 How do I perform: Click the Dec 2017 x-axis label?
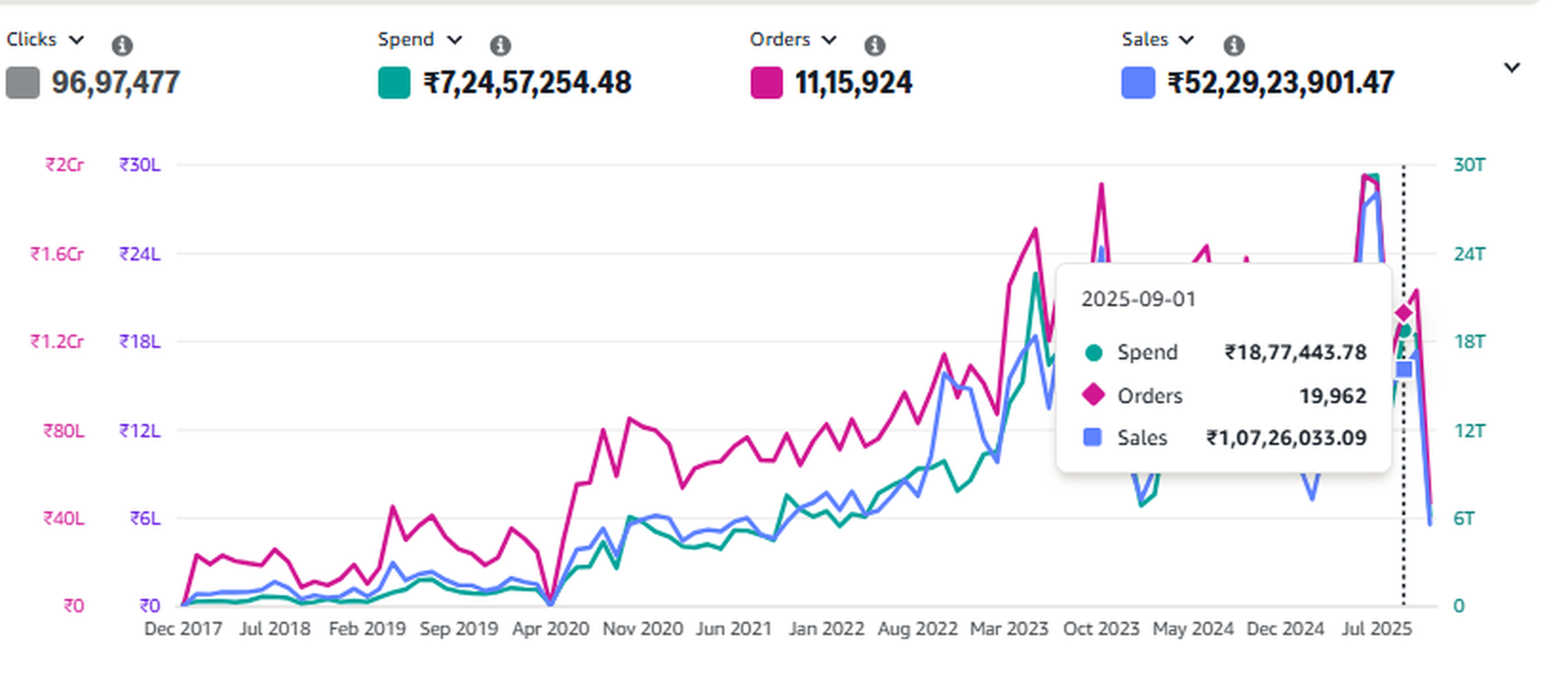tap(183, 629)
